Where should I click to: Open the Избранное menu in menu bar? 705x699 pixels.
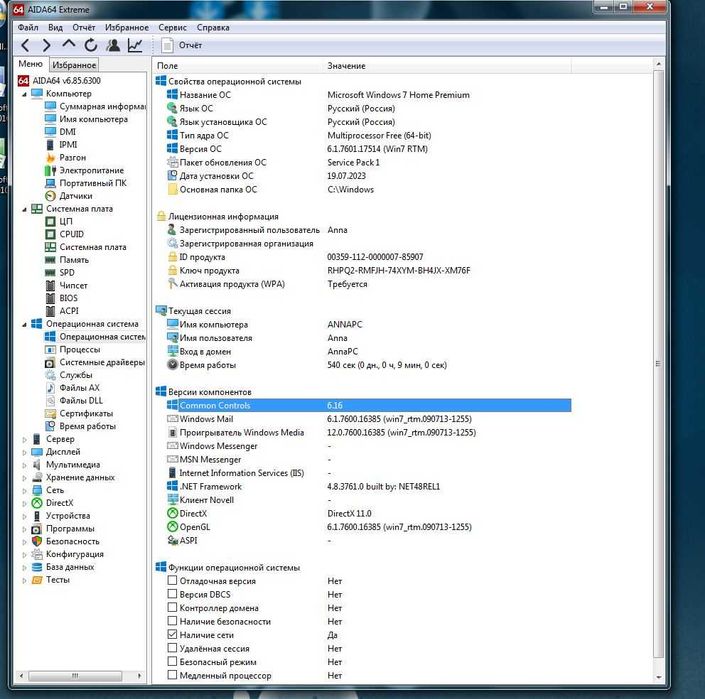tap(127, 27)
